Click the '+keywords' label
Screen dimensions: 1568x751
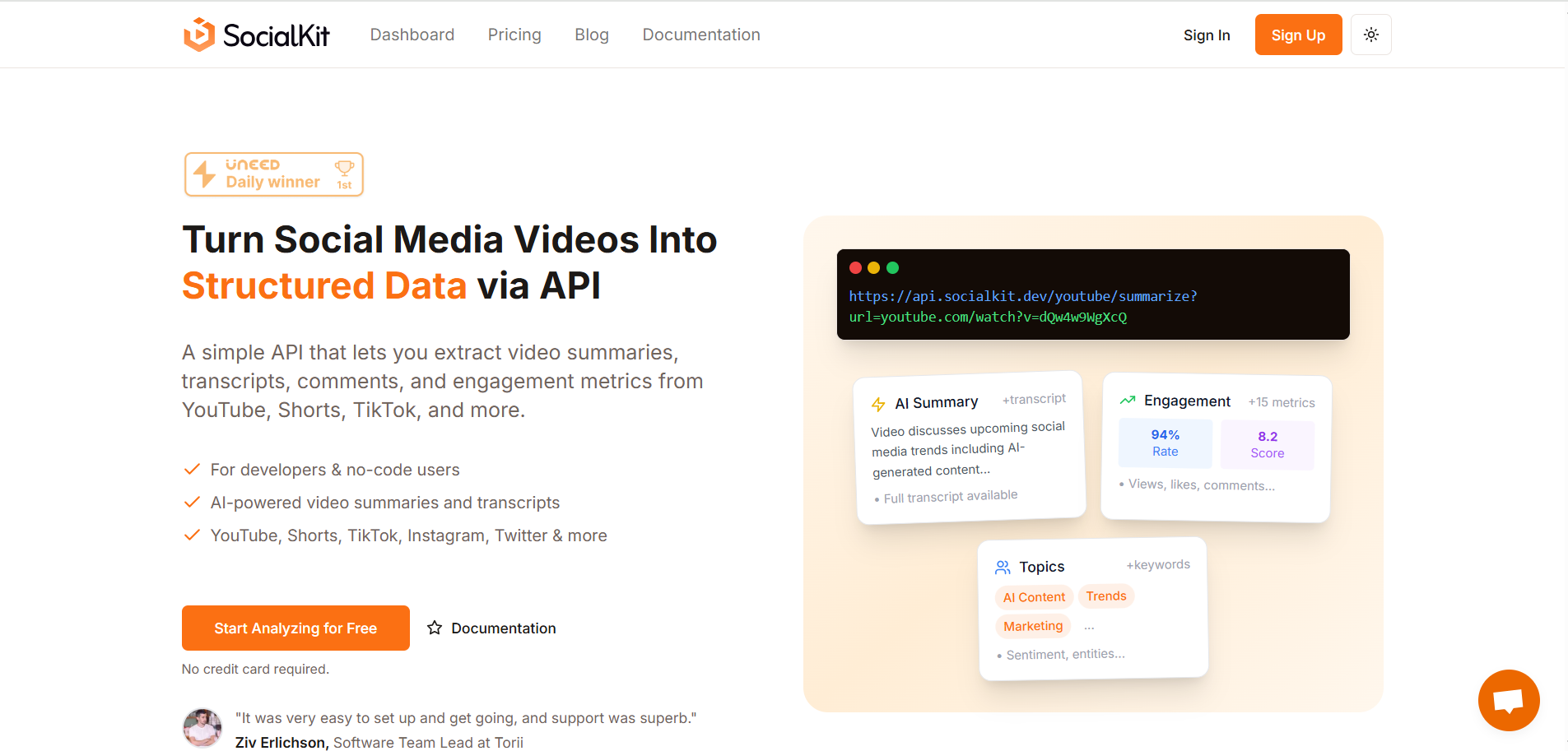1158,565
